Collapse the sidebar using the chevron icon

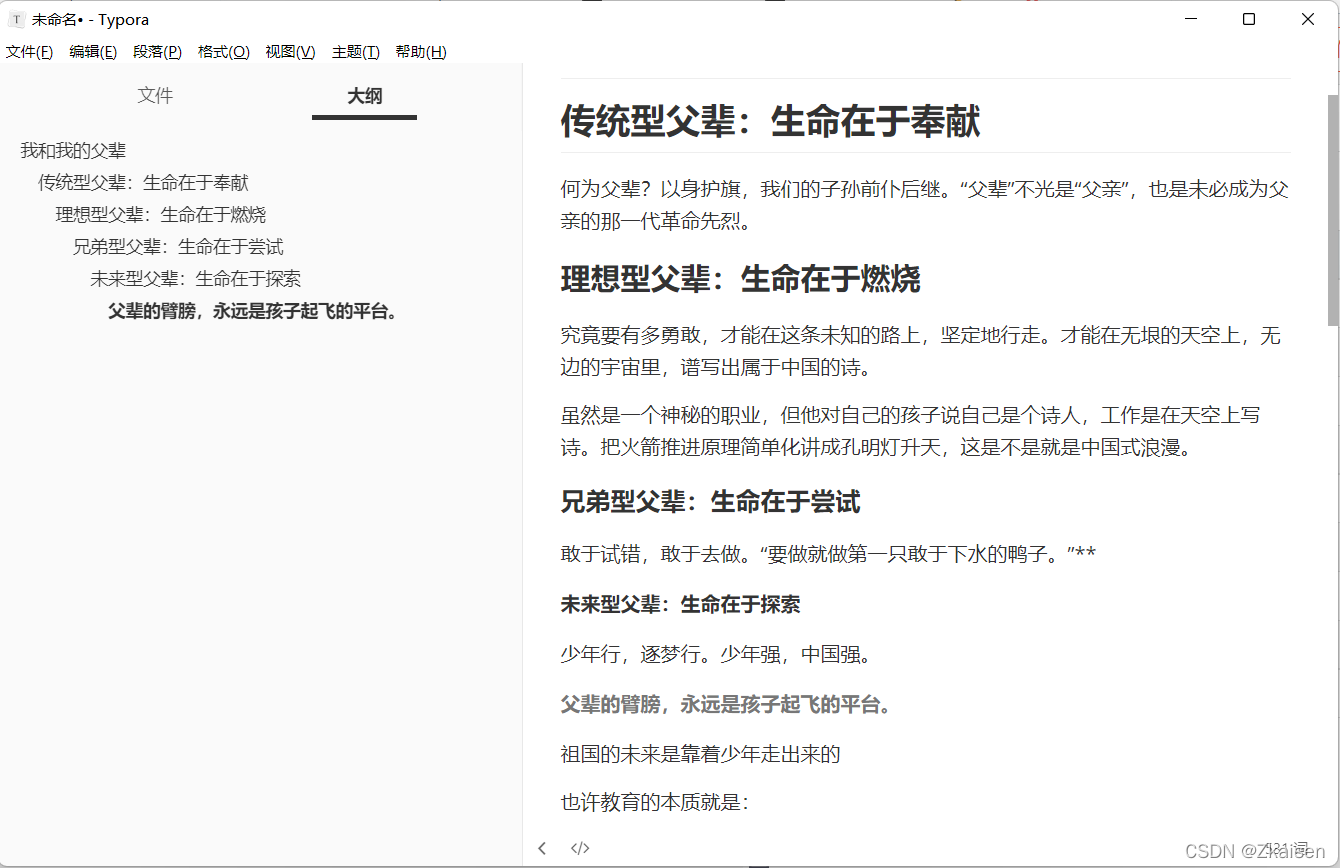click(x=541, y=847)
